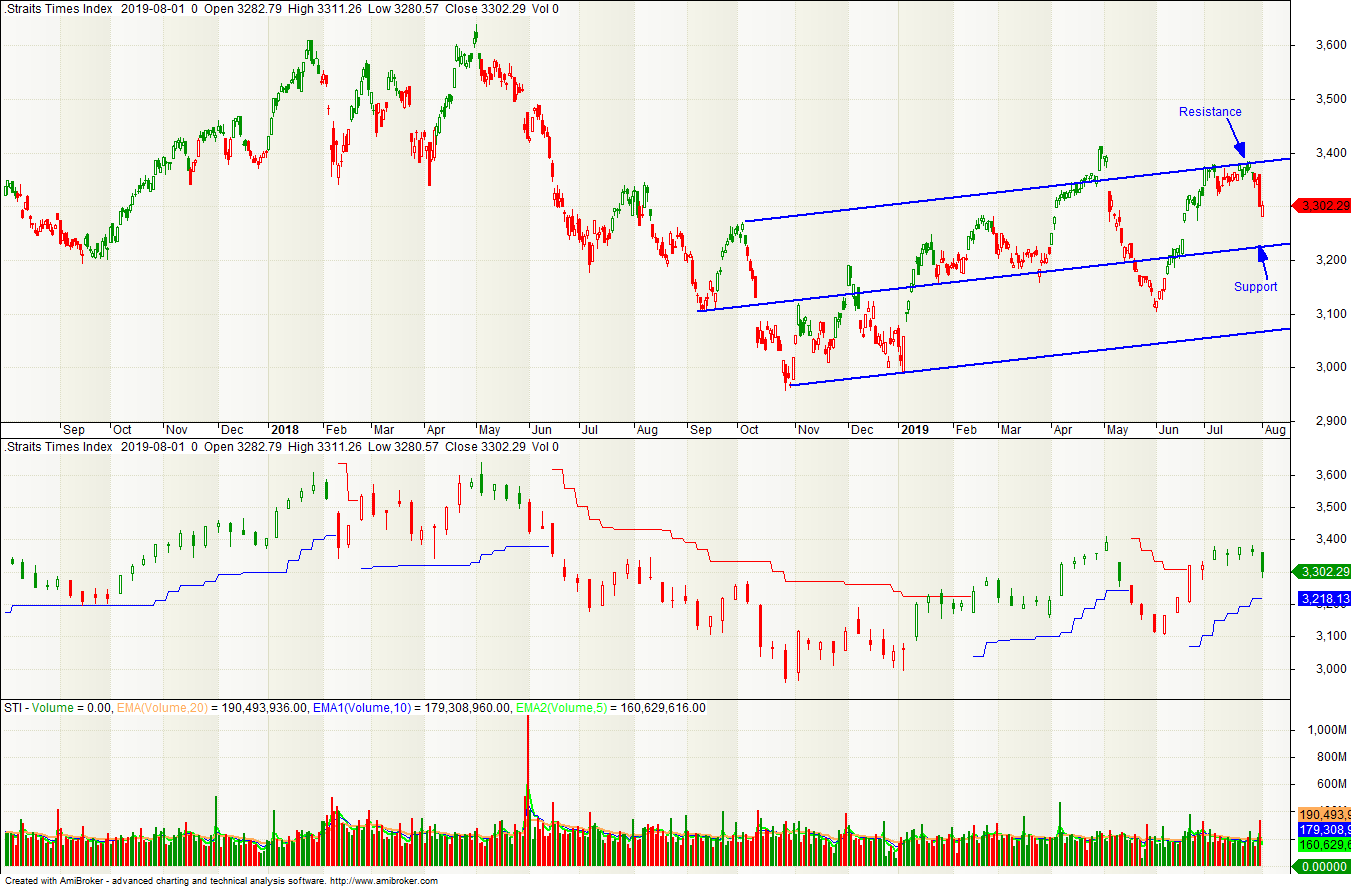1351x887 pixels.
Task: Click EMA2(Volume,5) in volume pane header
Action: pos(562,708)
